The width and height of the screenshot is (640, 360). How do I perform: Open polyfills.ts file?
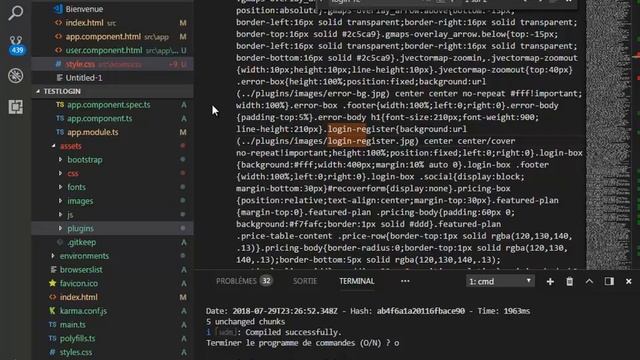pos(112,338)
